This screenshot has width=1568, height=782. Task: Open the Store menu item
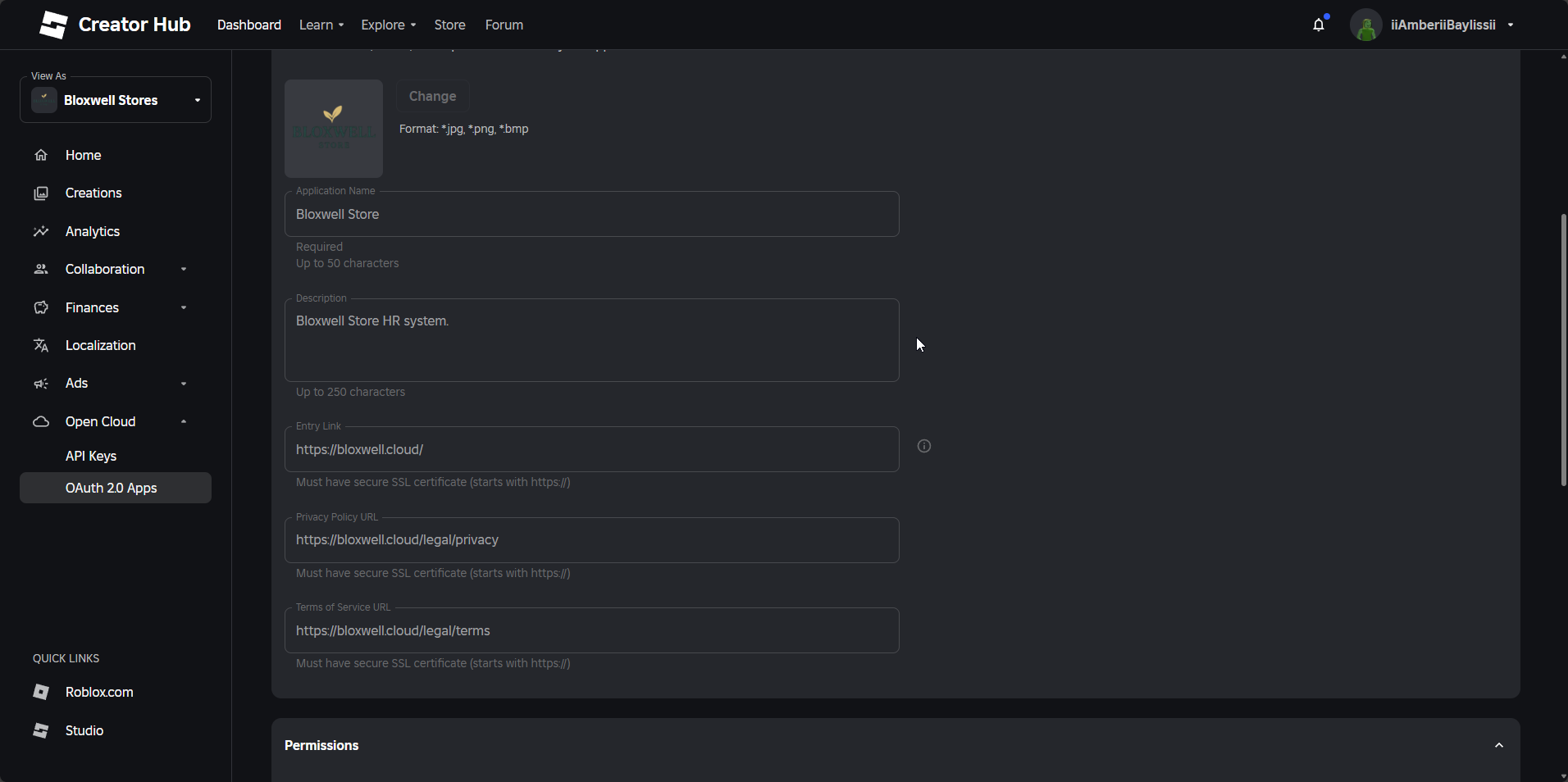pos(449,25)
